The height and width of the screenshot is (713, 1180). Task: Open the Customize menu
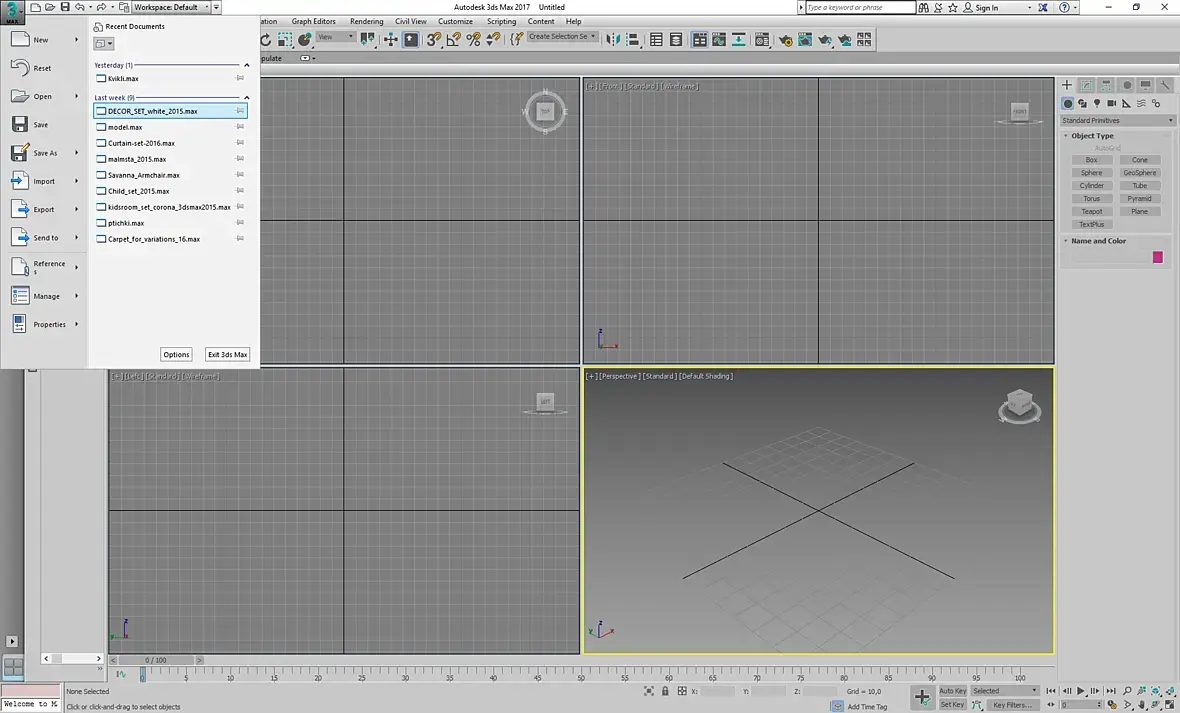(455, 21)
